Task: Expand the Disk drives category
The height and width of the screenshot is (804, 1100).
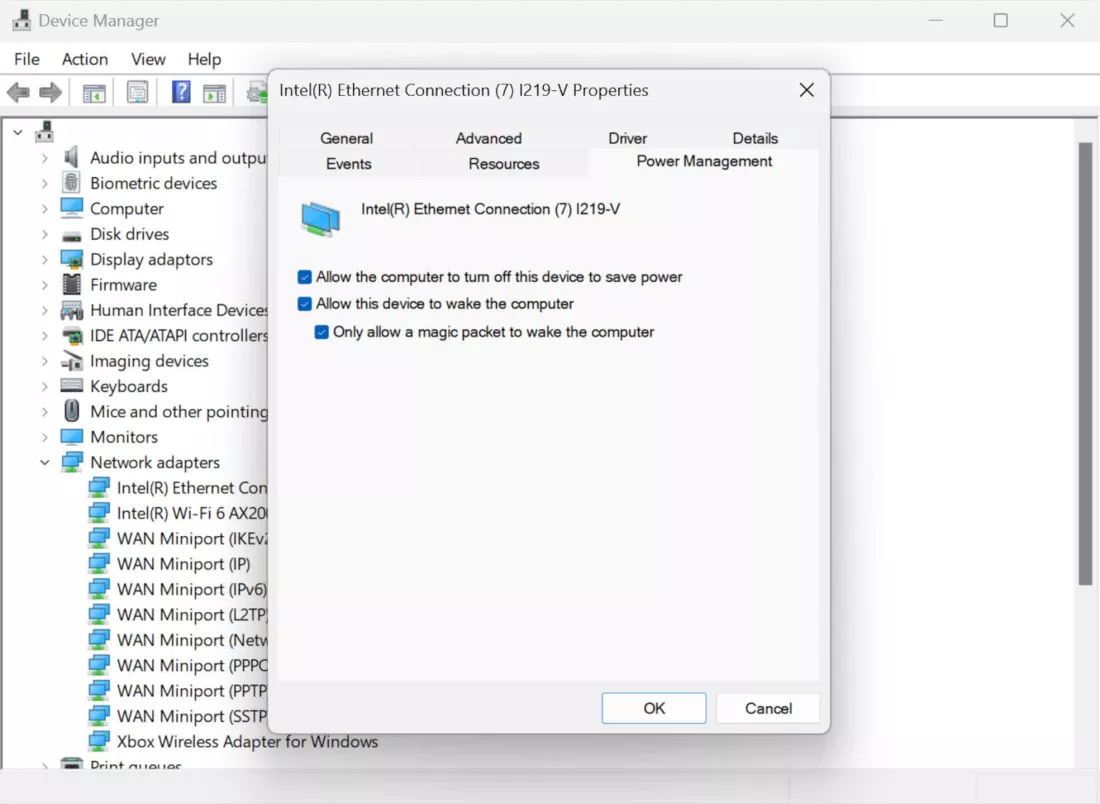Action: tap(45, 234)
